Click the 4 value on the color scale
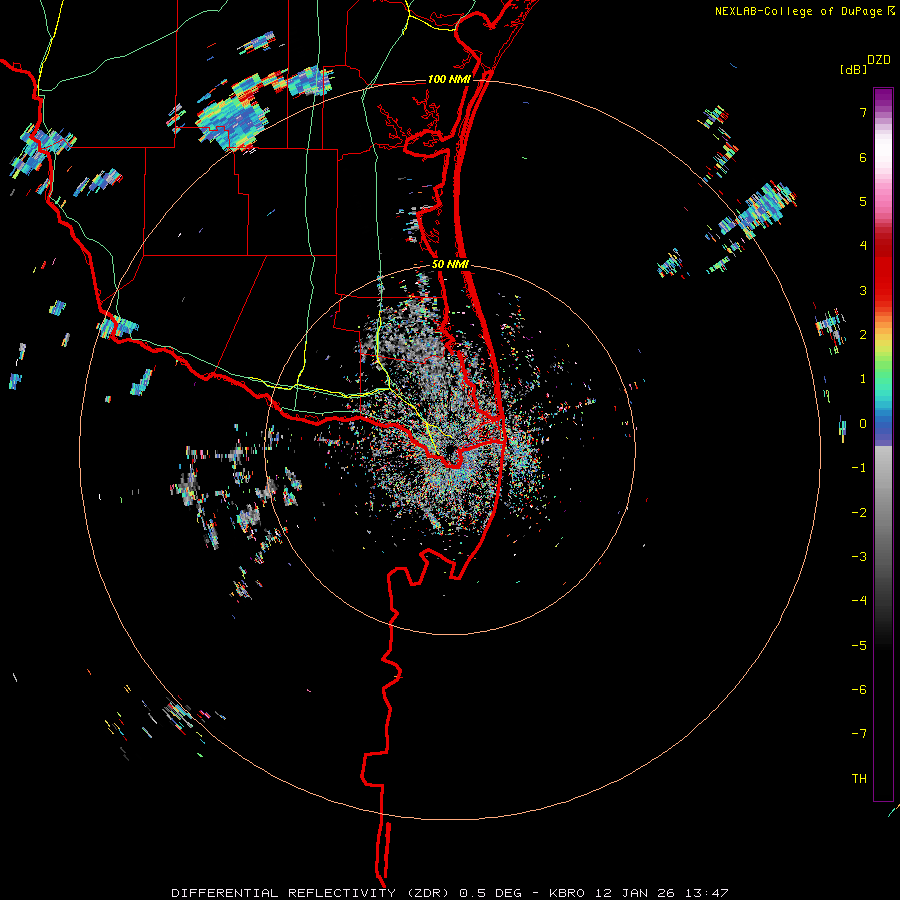 click(863, 246)
